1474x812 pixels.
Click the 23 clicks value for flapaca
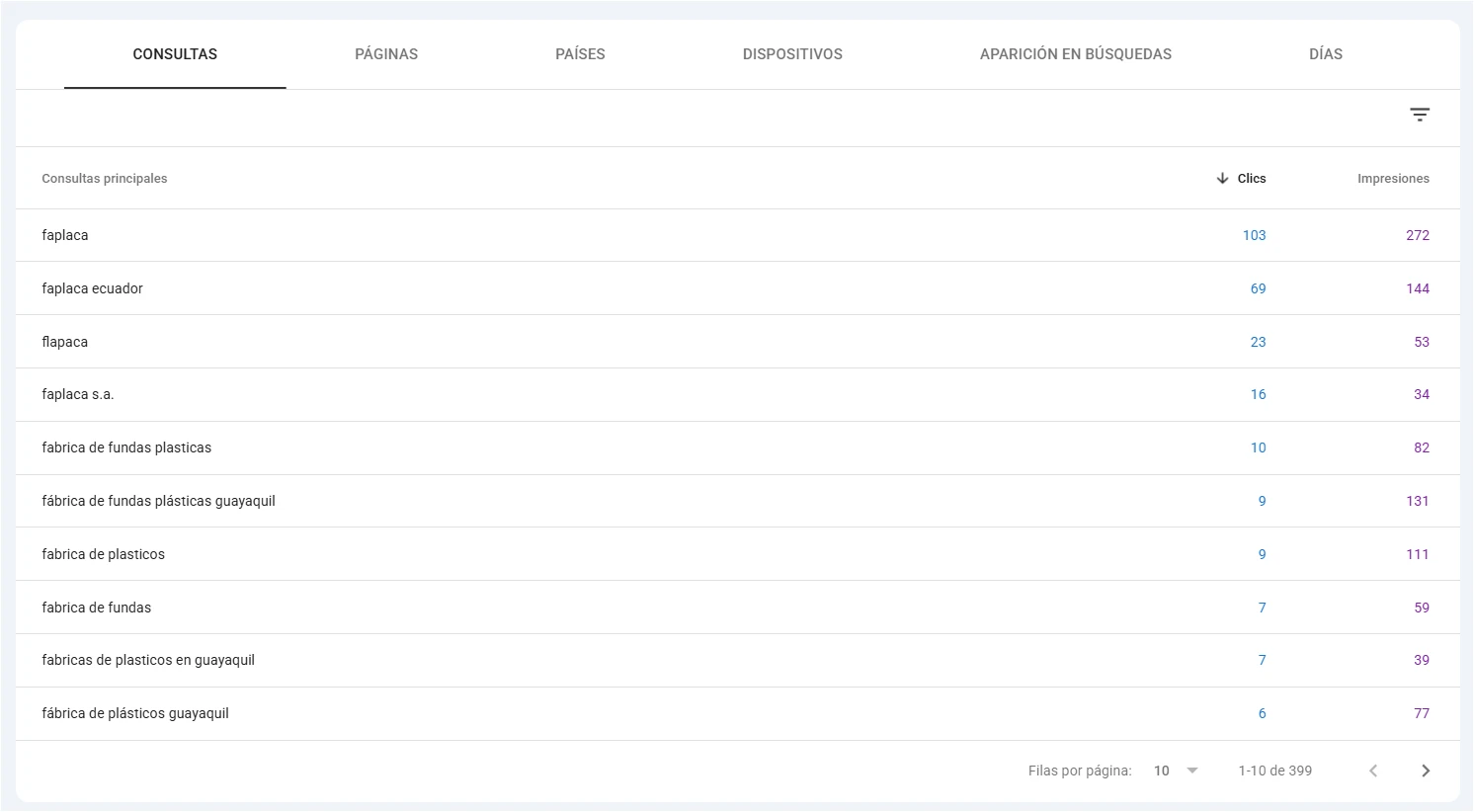[x=1258, y=342]
